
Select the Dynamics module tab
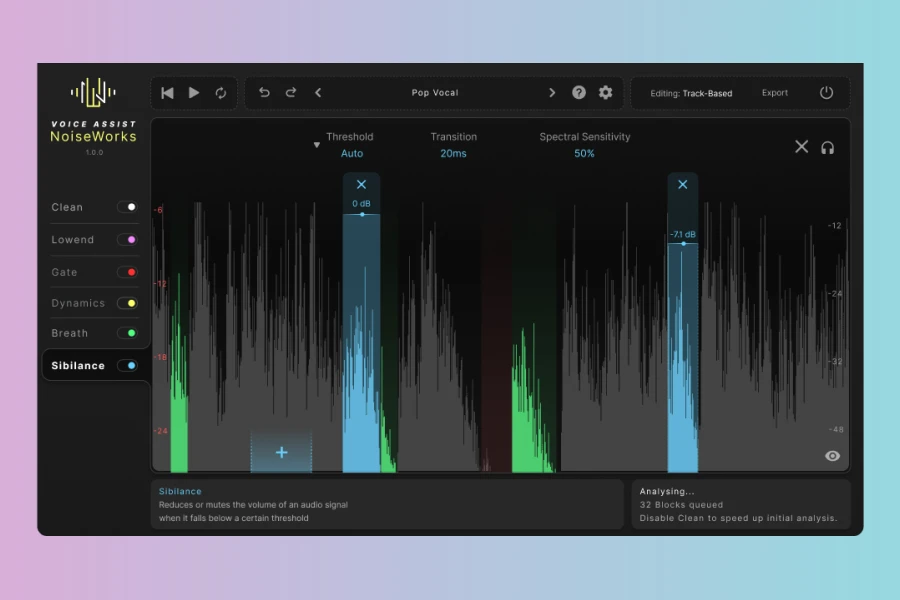click(78, 303)
